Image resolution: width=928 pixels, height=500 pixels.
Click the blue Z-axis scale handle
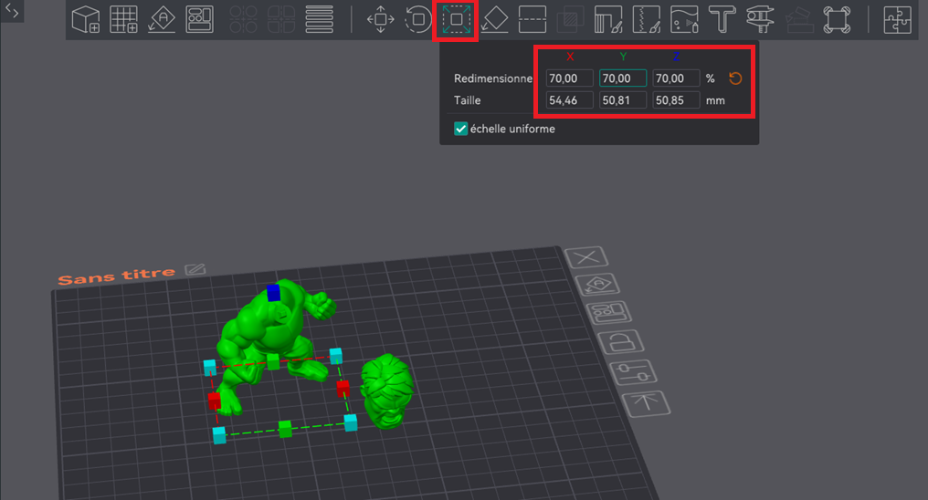tap(273, 292)
